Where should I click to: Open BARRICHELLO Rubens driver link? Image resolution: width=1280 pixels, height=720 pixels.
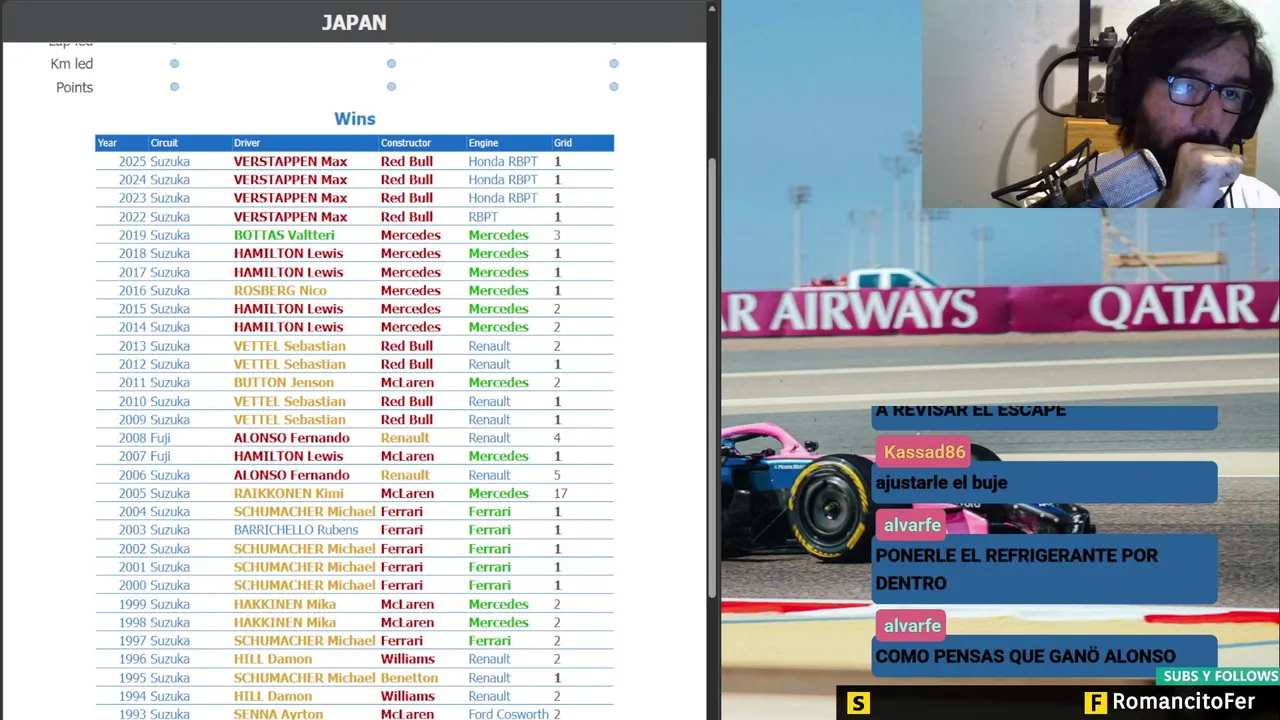coord(296,530)
